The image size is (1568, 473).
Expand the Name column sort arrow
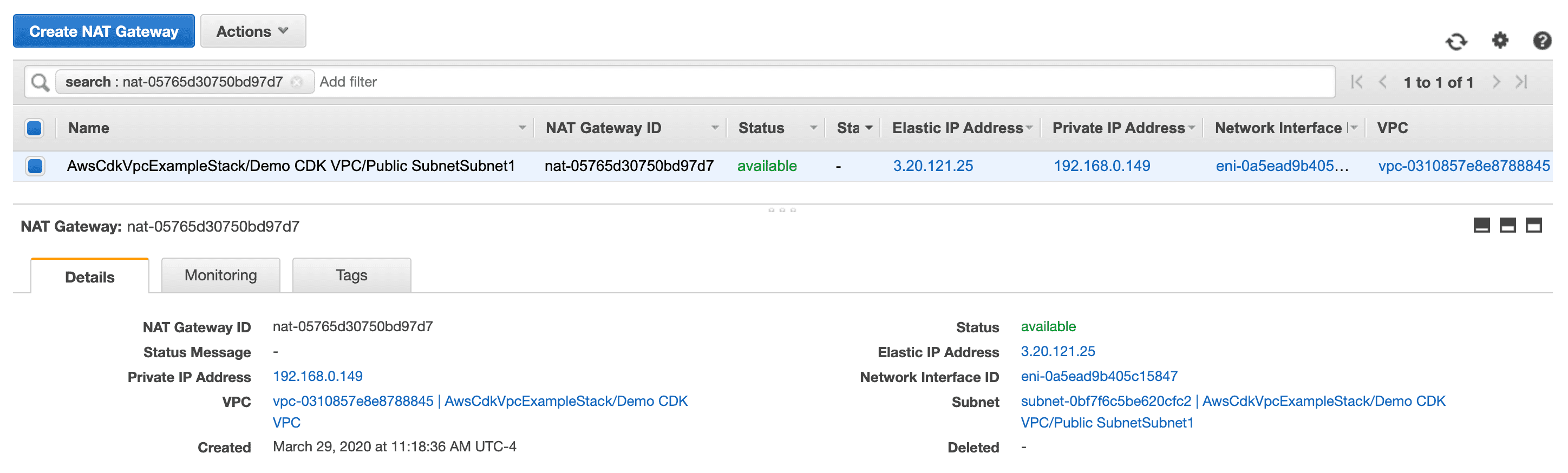[x=521, y=128]
